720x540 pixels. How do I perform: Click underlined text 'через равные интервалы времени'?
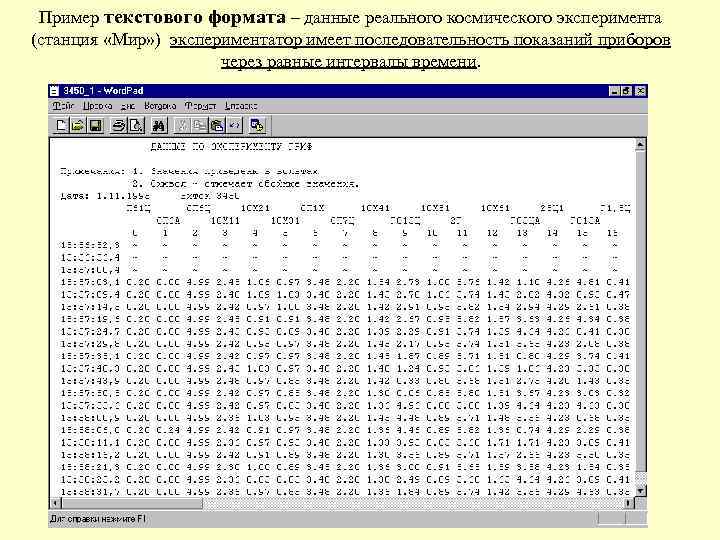click(x=349, y=62)
